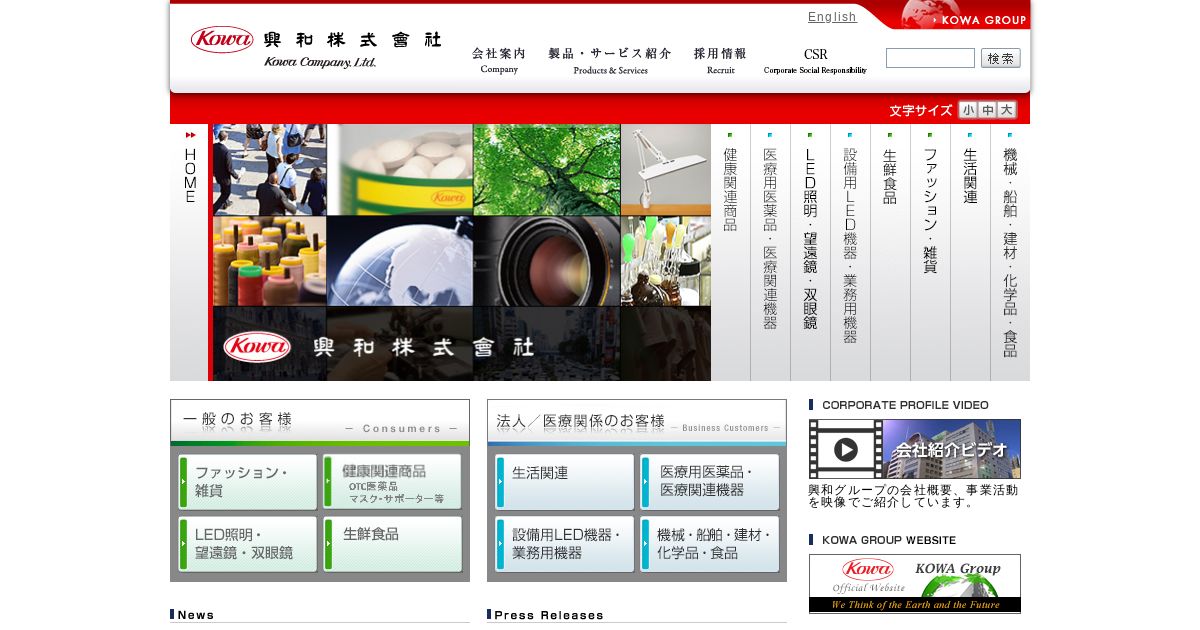Open 医療用医薬品・医療関連機器 vertical tab

pyautogui.click(x=770, y=252)
